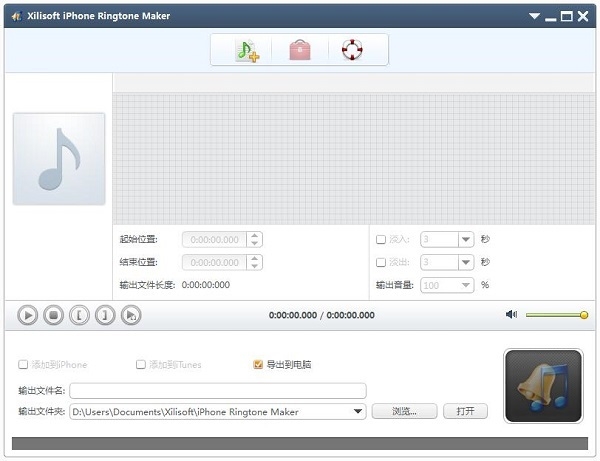Increase 结束位置 with the up stepper arrow
Image resolution: width=600 pixels, height=461 pixels.
[x=254, y=259]
